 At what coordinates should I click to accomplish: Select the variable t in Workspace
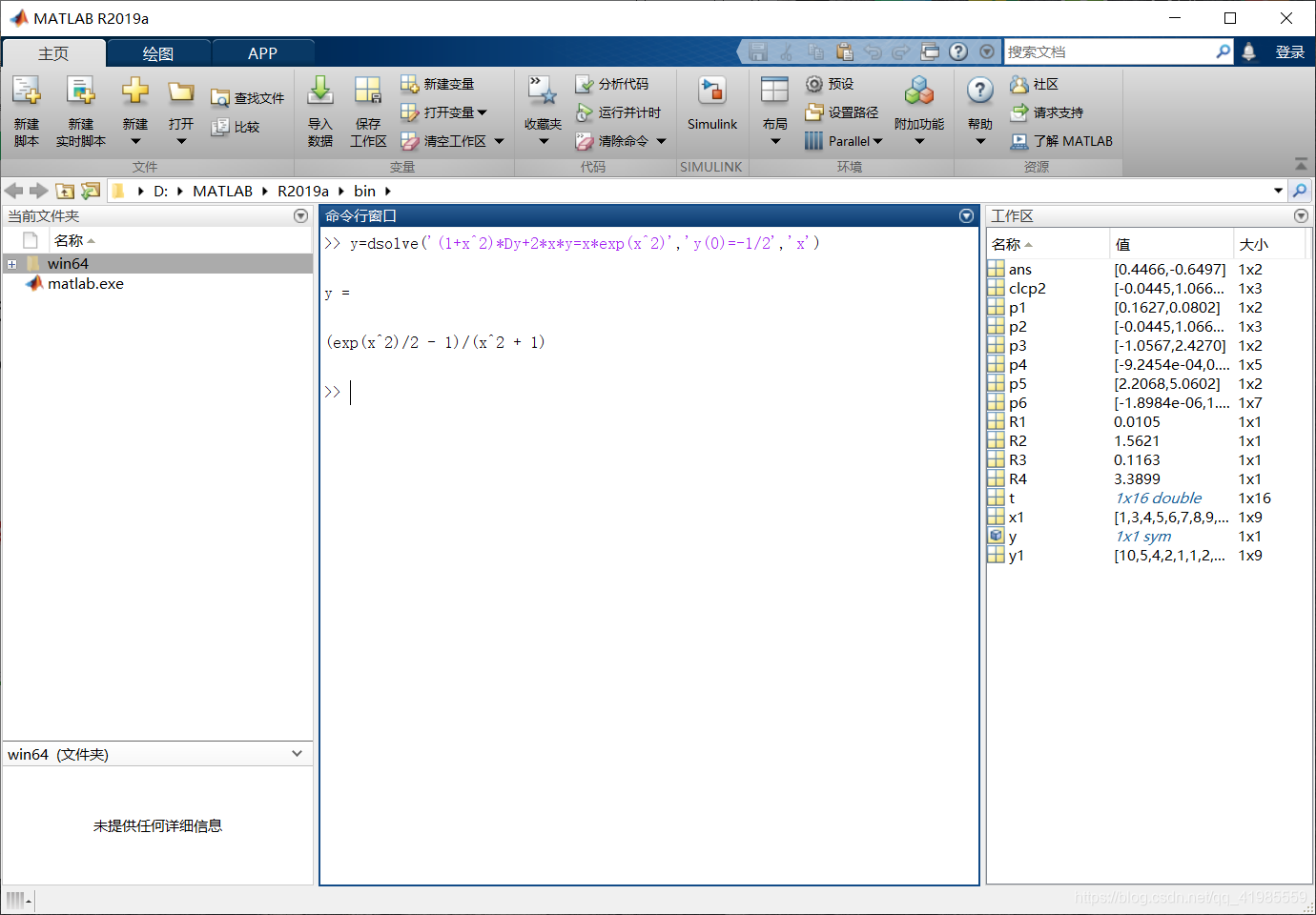(1012, 498)
